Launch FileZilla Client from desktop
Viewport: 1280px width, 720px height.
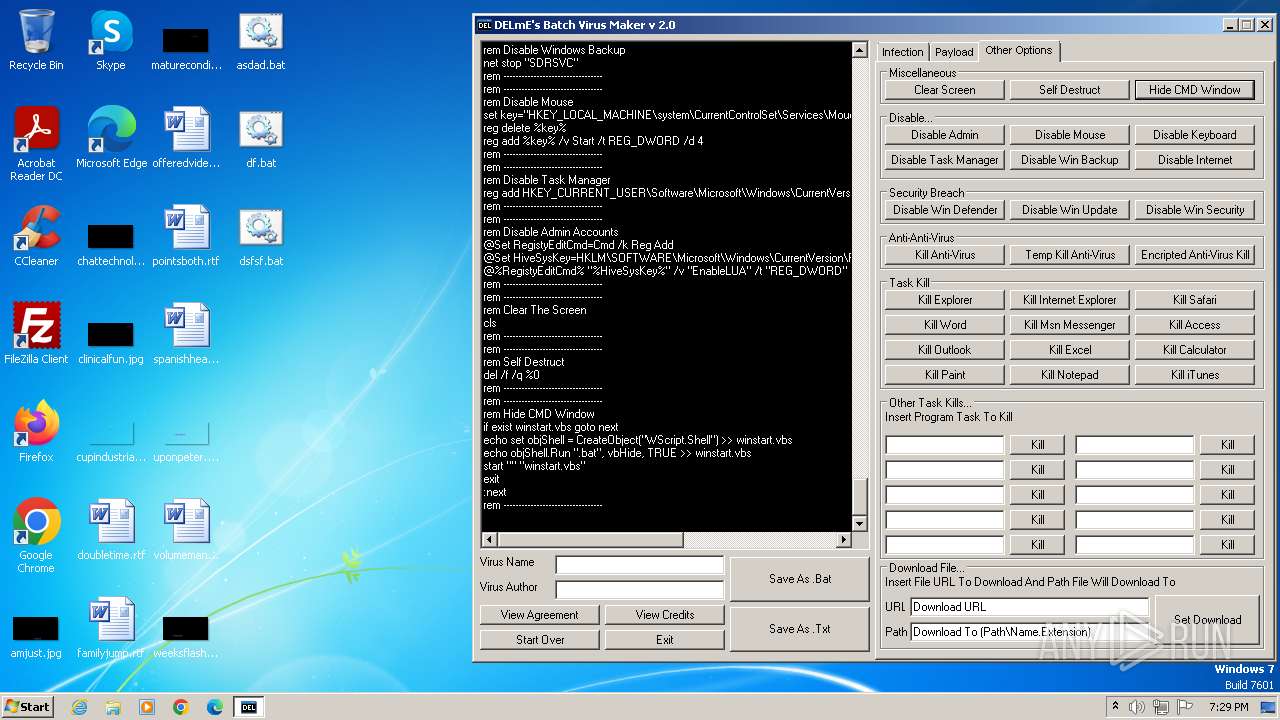(36, 334)
